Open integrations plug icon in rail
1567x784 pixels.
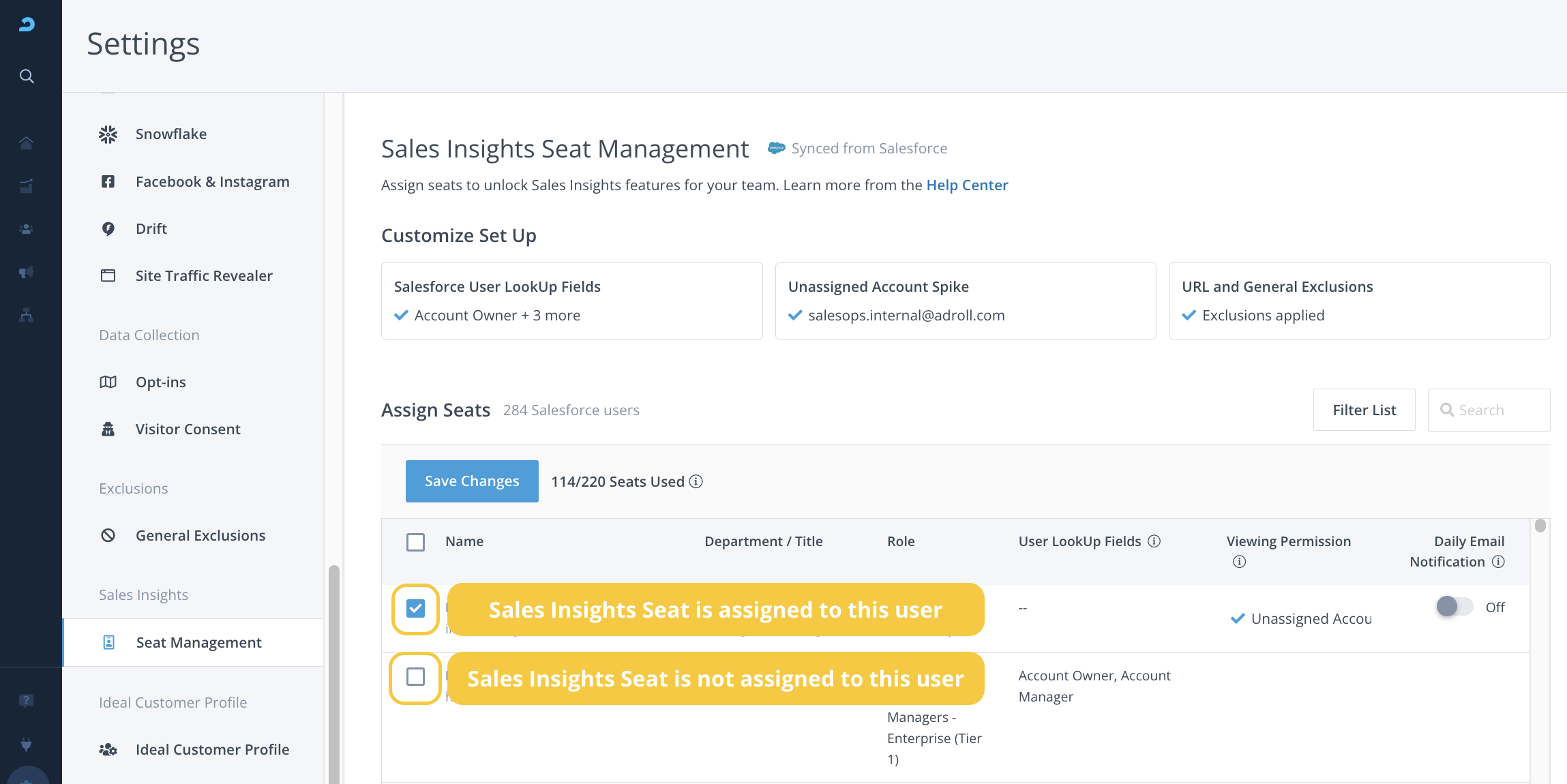pyautogui.click(x=26, y=744)
